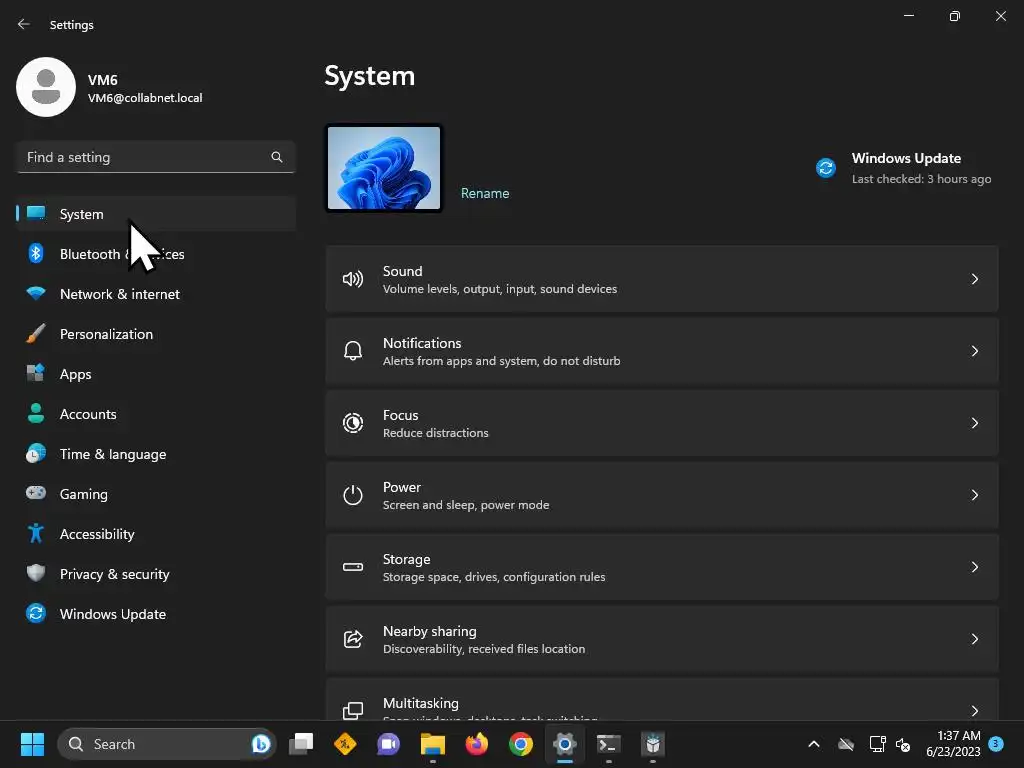Screen dimensions: 1024x768
Task: Click the Storage drive icon
Action: [x=353, y=567]
